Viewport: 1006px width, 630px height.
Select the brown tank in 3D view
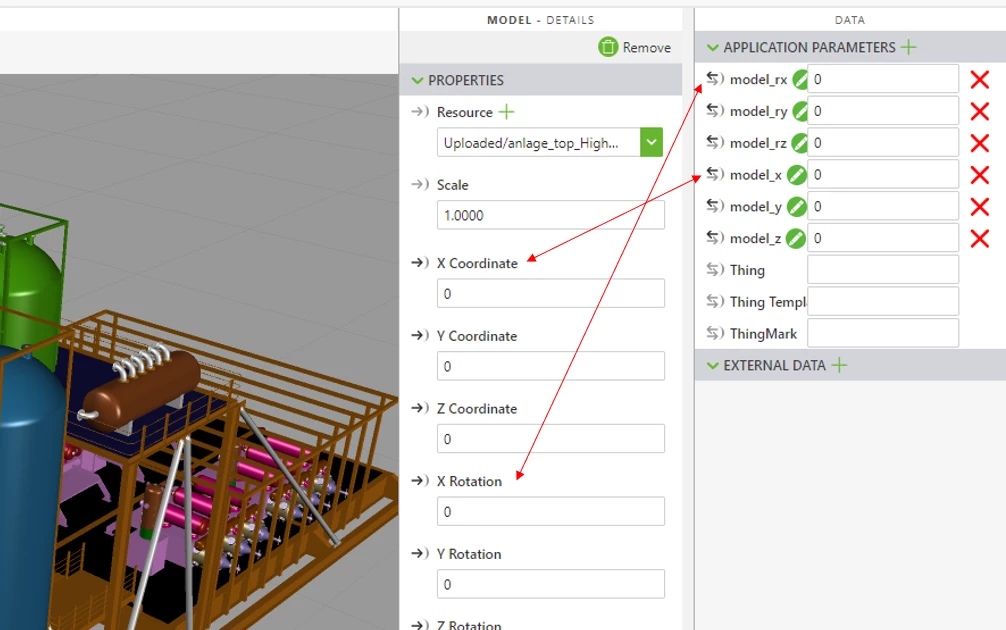[x=144, y=390]
